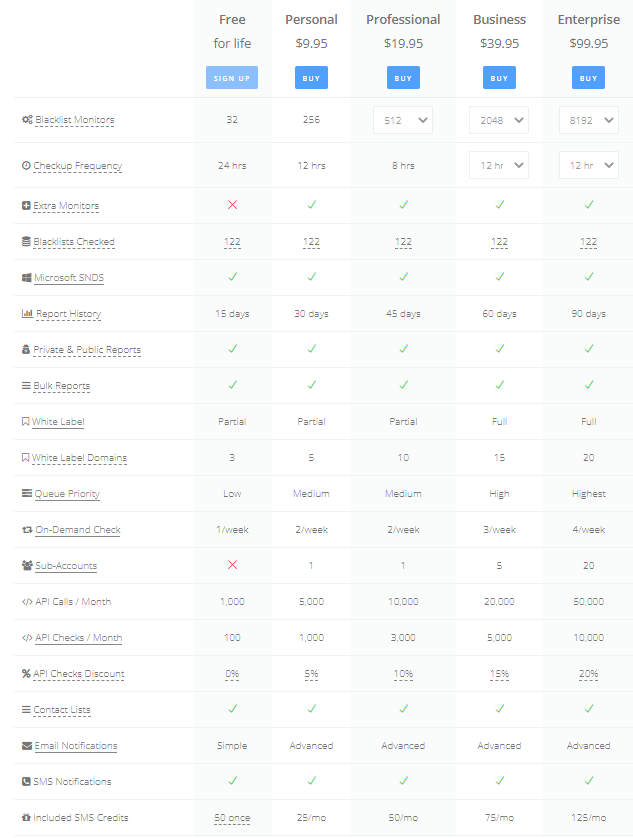Click the gears icon beside Blacklist Monitors

(27, 120)
